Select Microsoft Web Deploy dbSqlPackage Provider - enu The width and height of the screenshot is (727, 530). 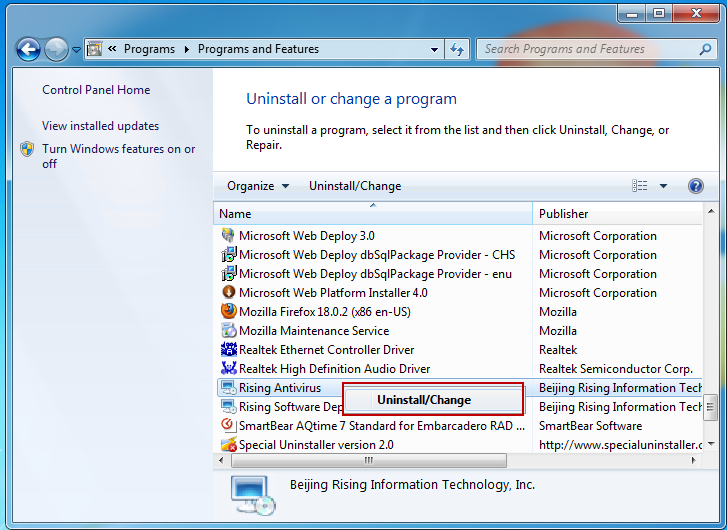coord(375,274)
